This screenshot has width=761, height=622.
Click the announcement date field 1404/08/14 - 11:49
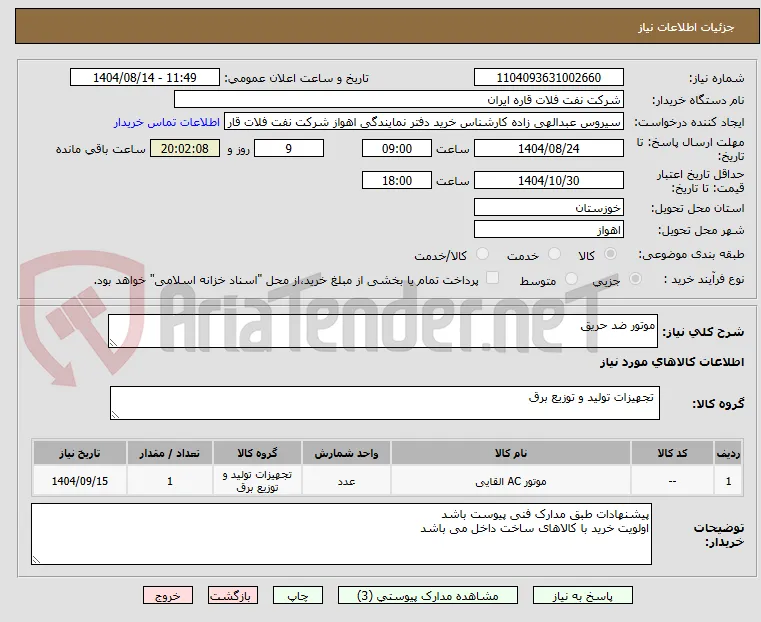(145, 78)
